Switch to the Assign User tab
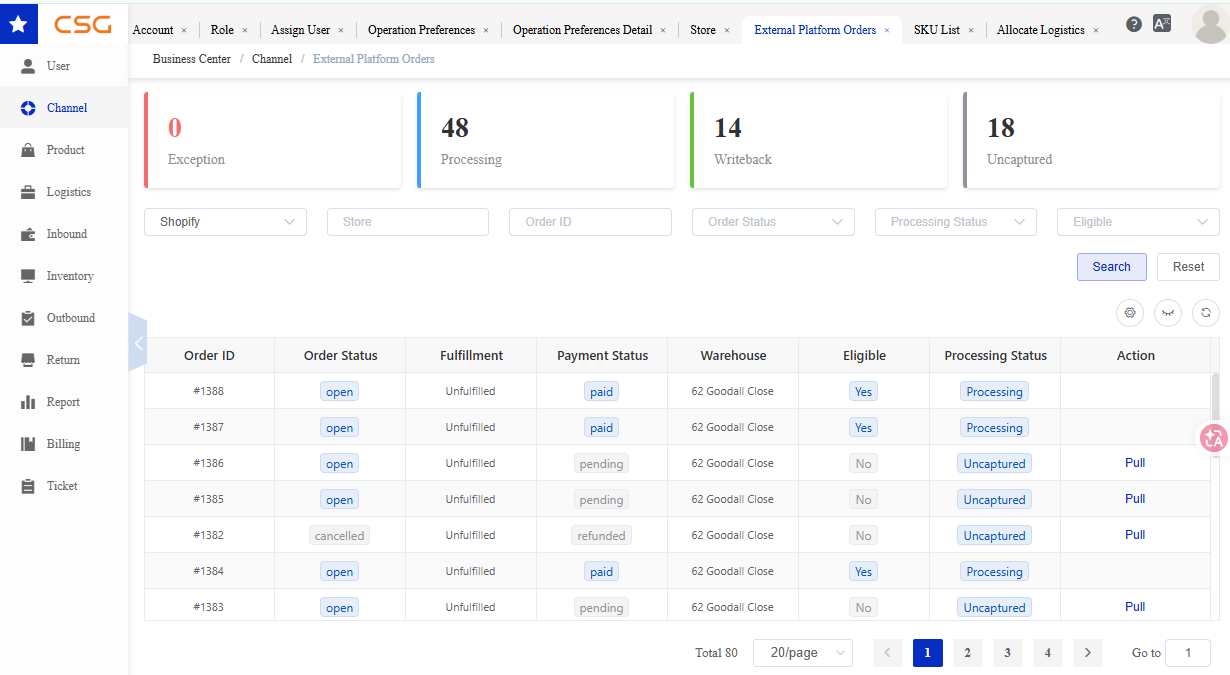This screenshot has height=675, width=1230. (x=300, y=30)
